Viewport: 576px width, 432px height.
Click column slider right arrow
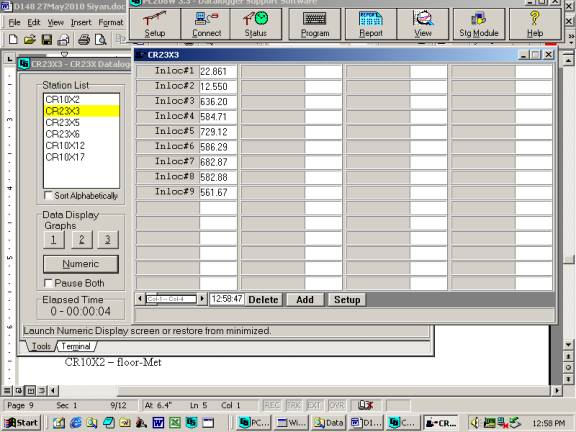(x=202, y=299)
